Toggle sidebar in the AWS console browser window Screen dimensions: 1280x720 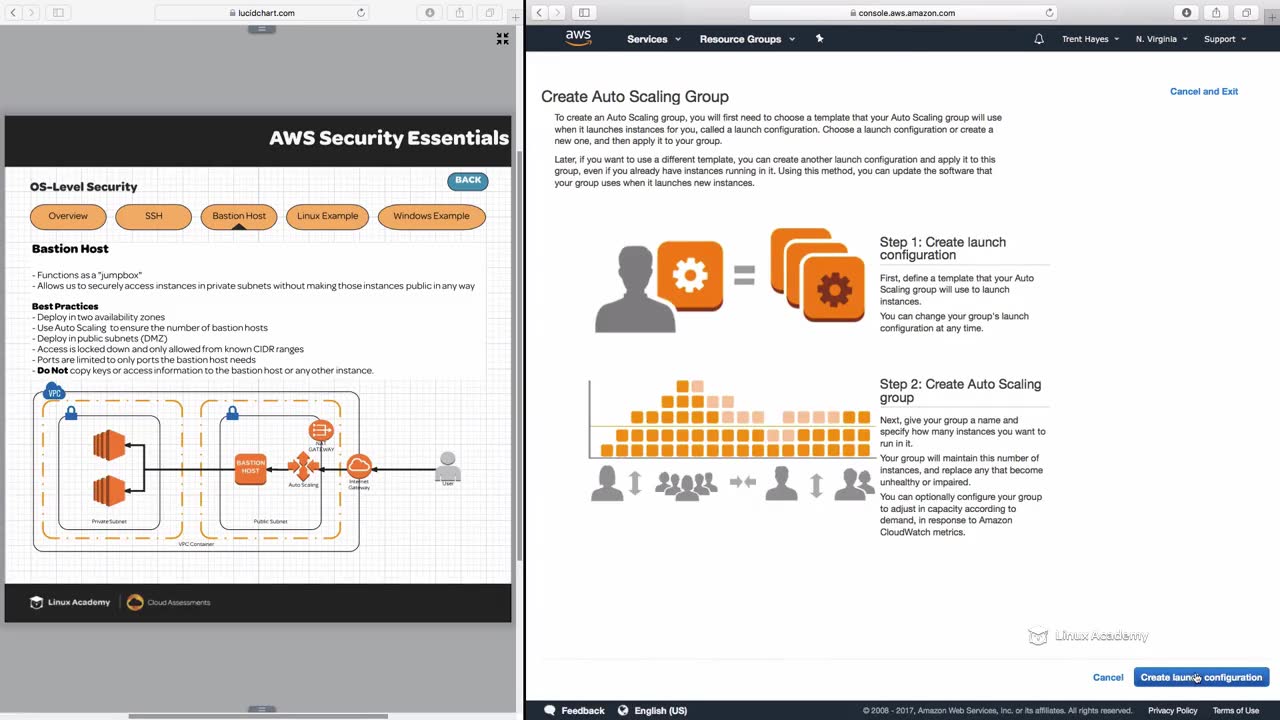[584, 13]
